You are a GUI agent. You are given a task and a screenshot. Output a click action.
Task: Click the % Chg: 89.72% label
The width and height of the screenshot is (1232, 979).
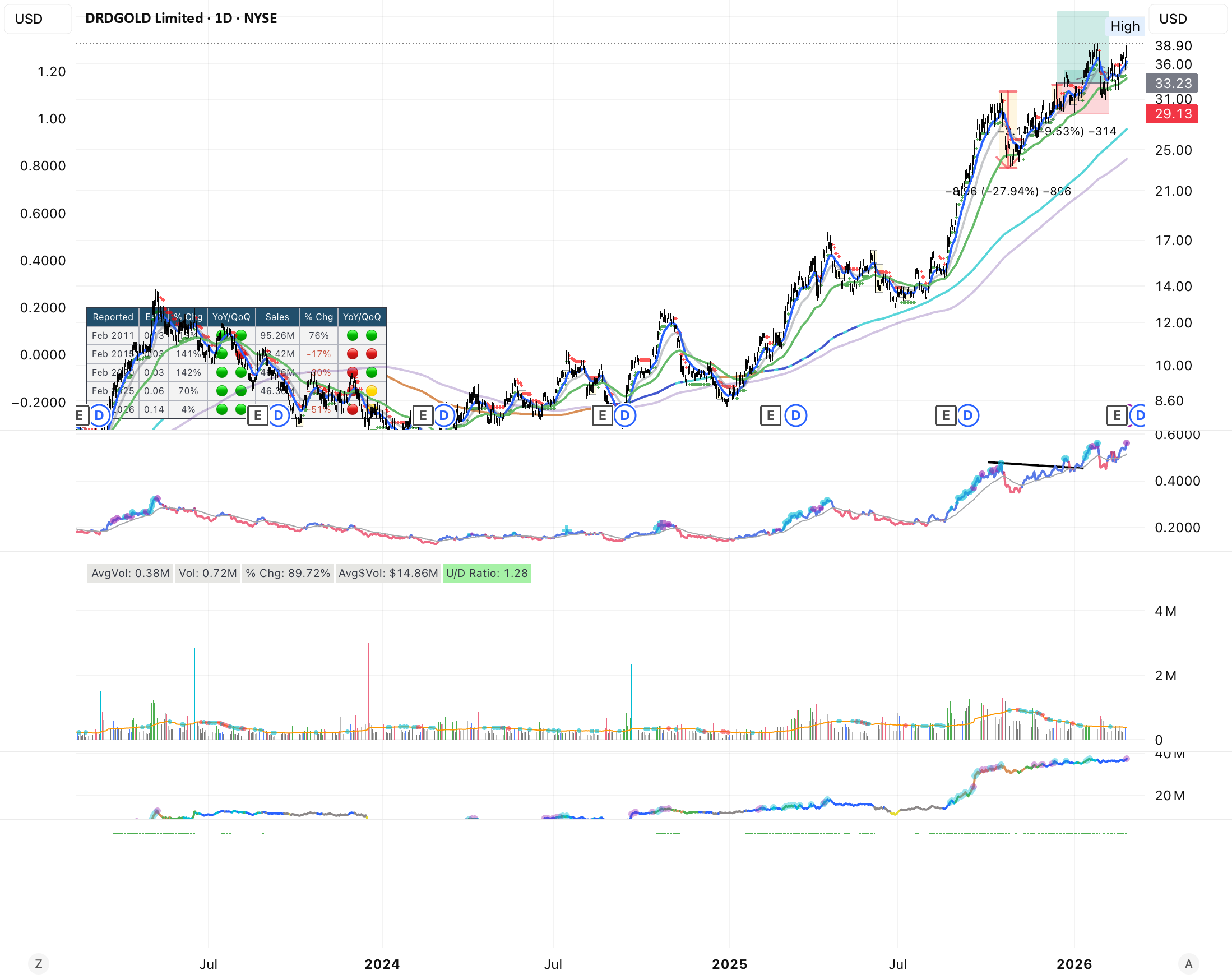288,573
